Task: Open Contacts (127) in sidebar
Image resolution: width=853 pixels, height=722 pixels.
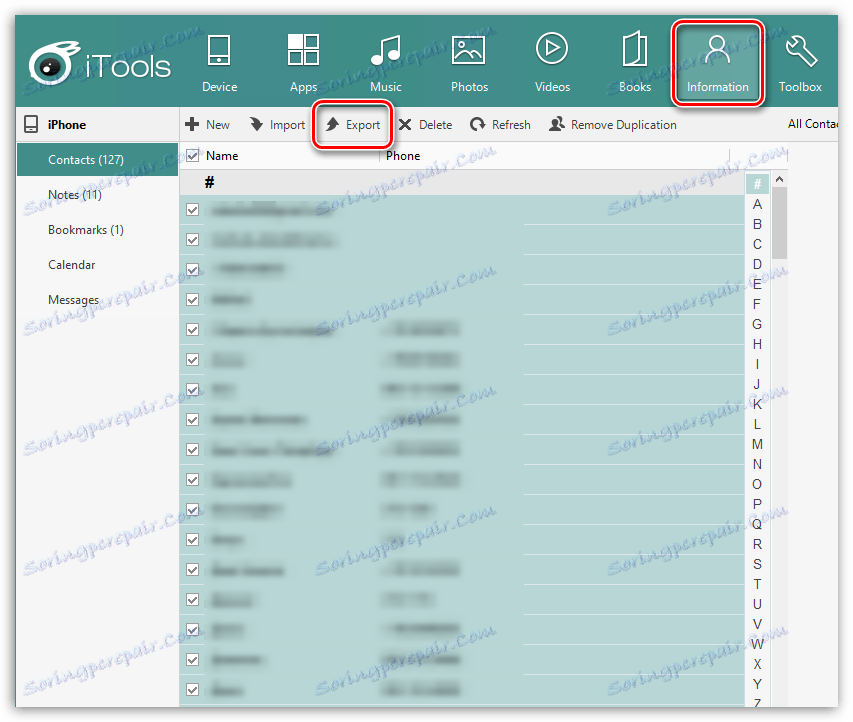Action: click(98, 159)
